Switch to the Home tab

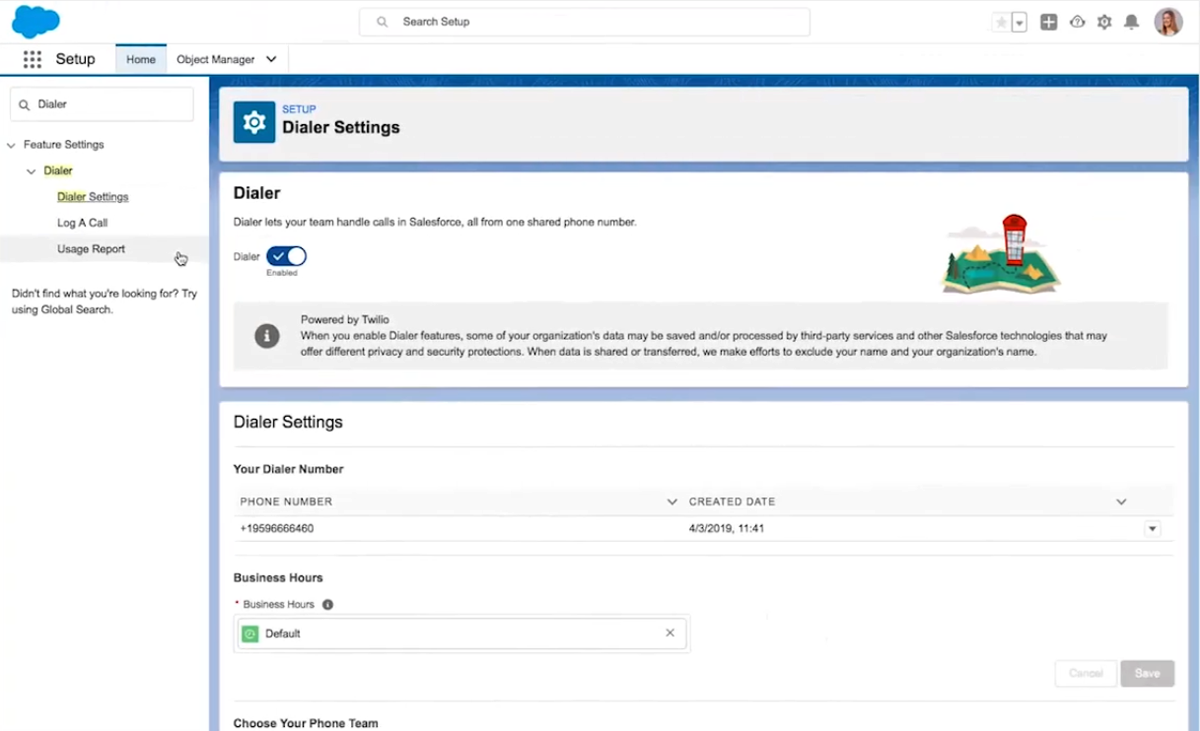coord(140,59)
